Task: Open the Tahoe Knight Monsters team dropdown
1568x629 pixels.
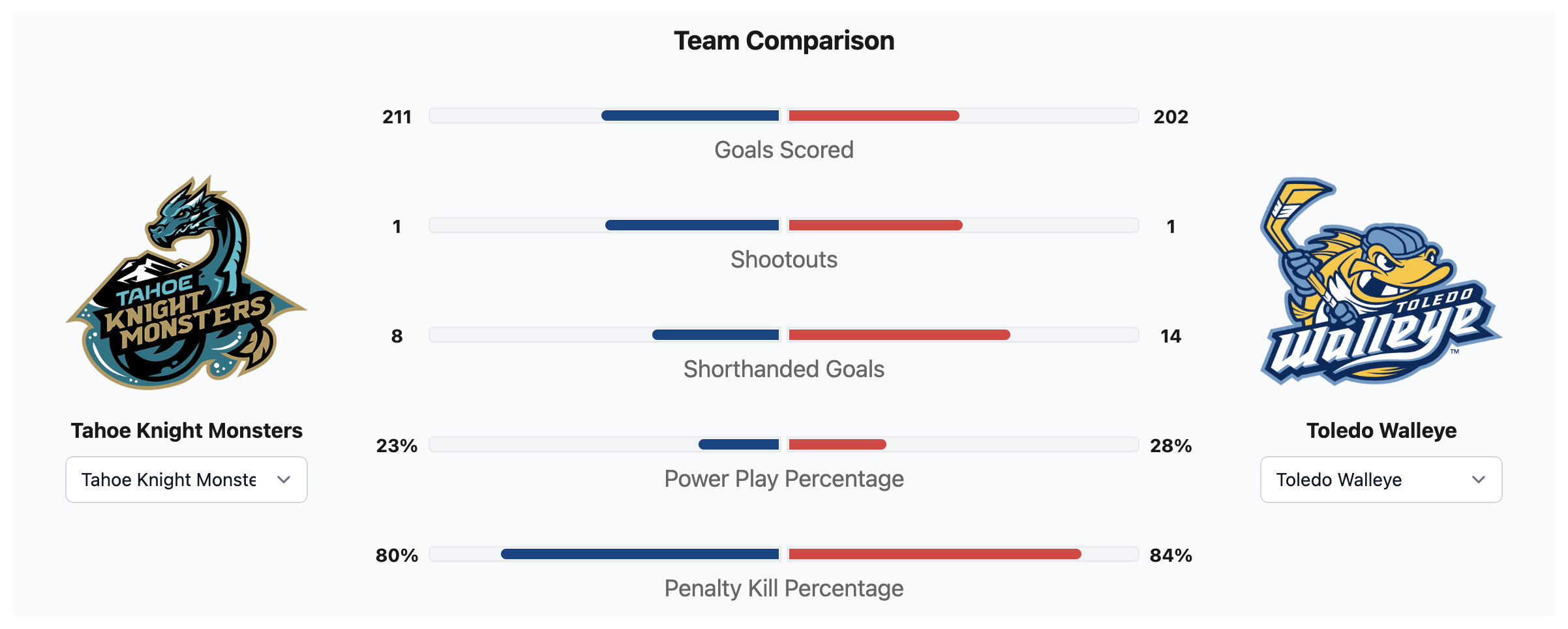Action: tap(187, 480)
